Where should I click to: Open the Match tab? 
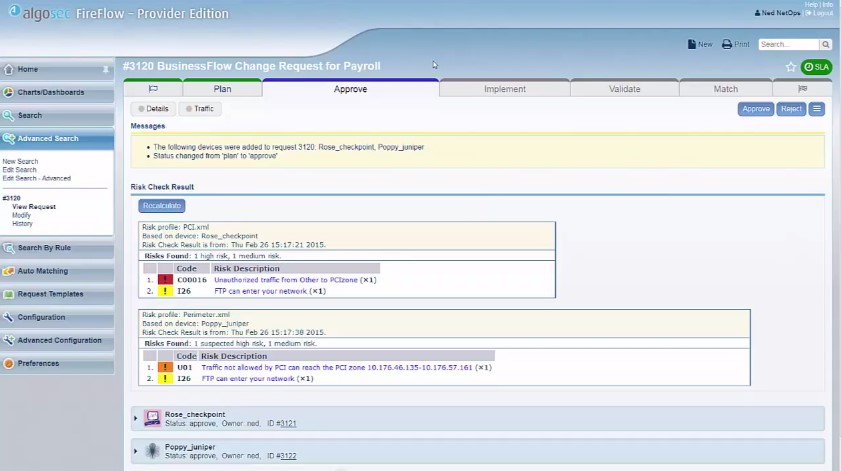coord(726,89)
